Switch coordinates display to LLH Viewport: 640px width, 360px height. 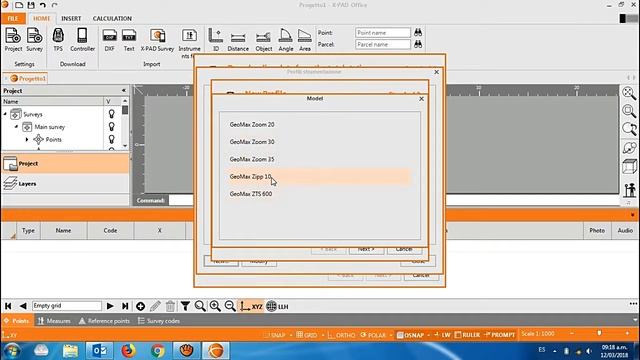point(277,307)
